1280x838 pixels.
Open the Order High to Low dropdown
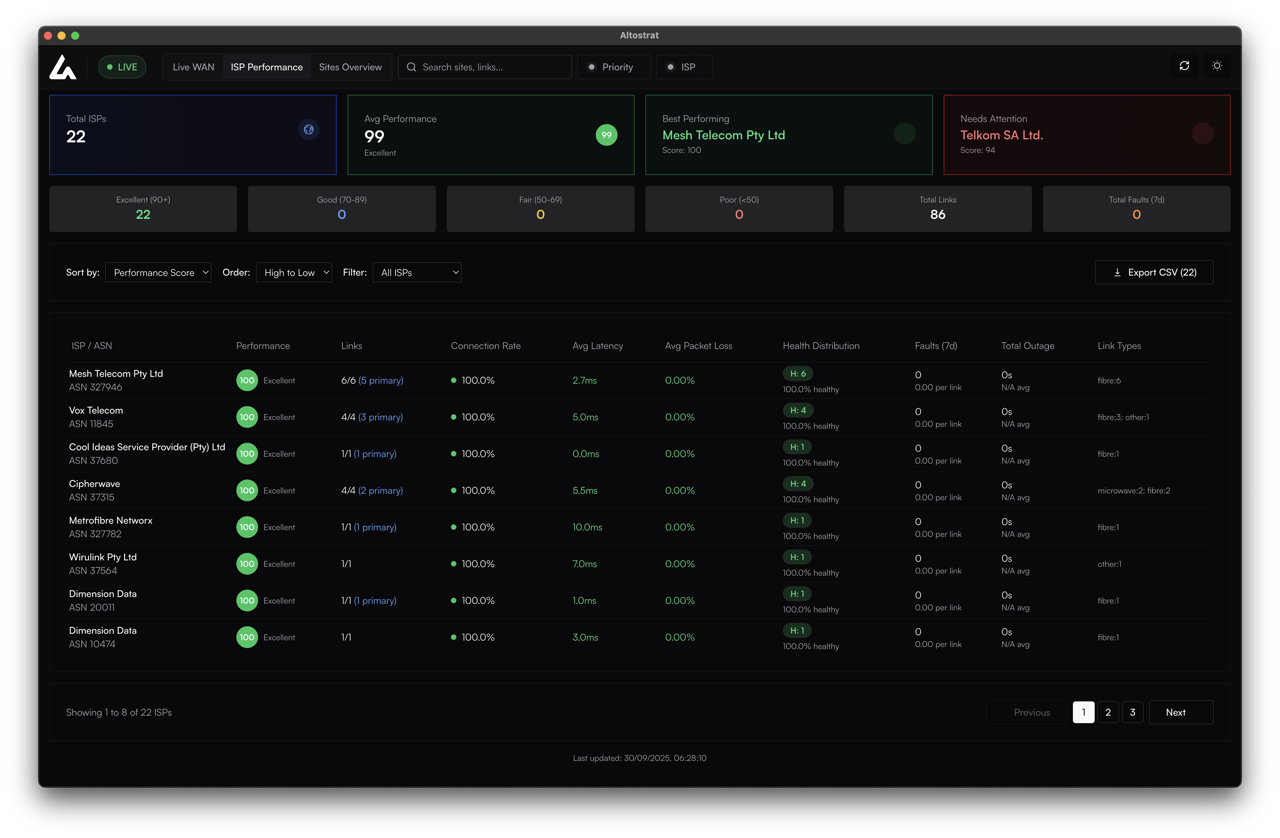pyautogui.click(x=294, y=272)
